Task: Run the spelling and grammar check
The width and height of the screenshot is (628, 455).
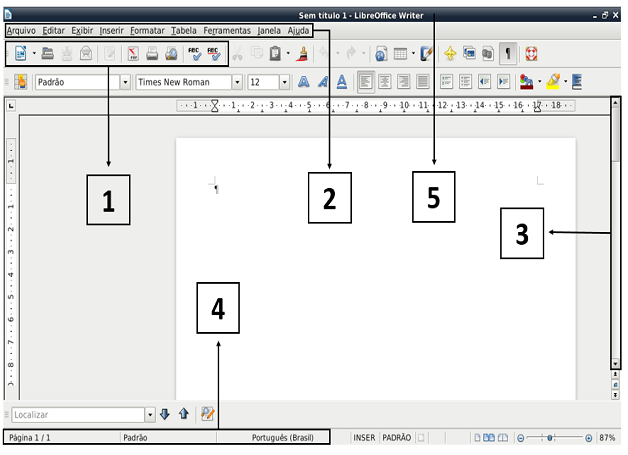Action: click(x=194, y=54)
